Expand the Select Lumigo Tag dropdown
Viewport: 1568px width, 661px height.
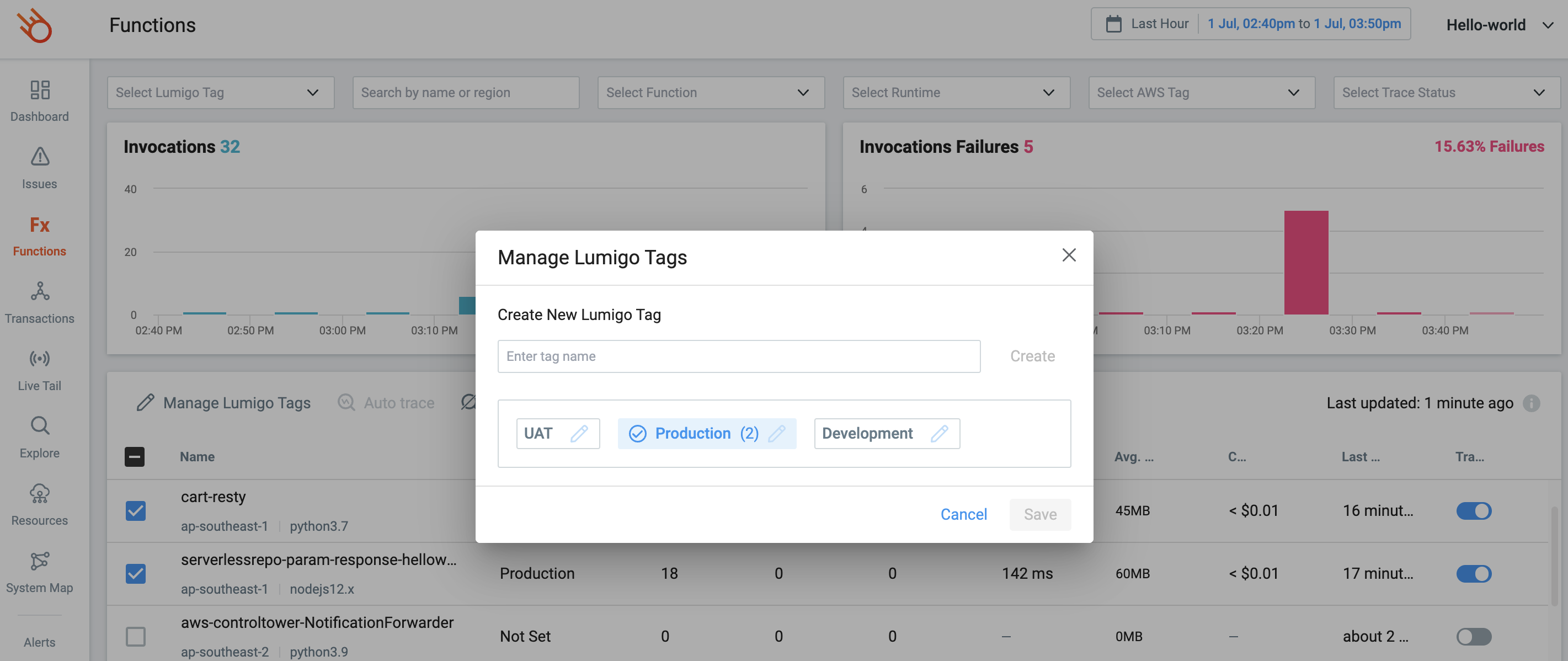point(220,93)
